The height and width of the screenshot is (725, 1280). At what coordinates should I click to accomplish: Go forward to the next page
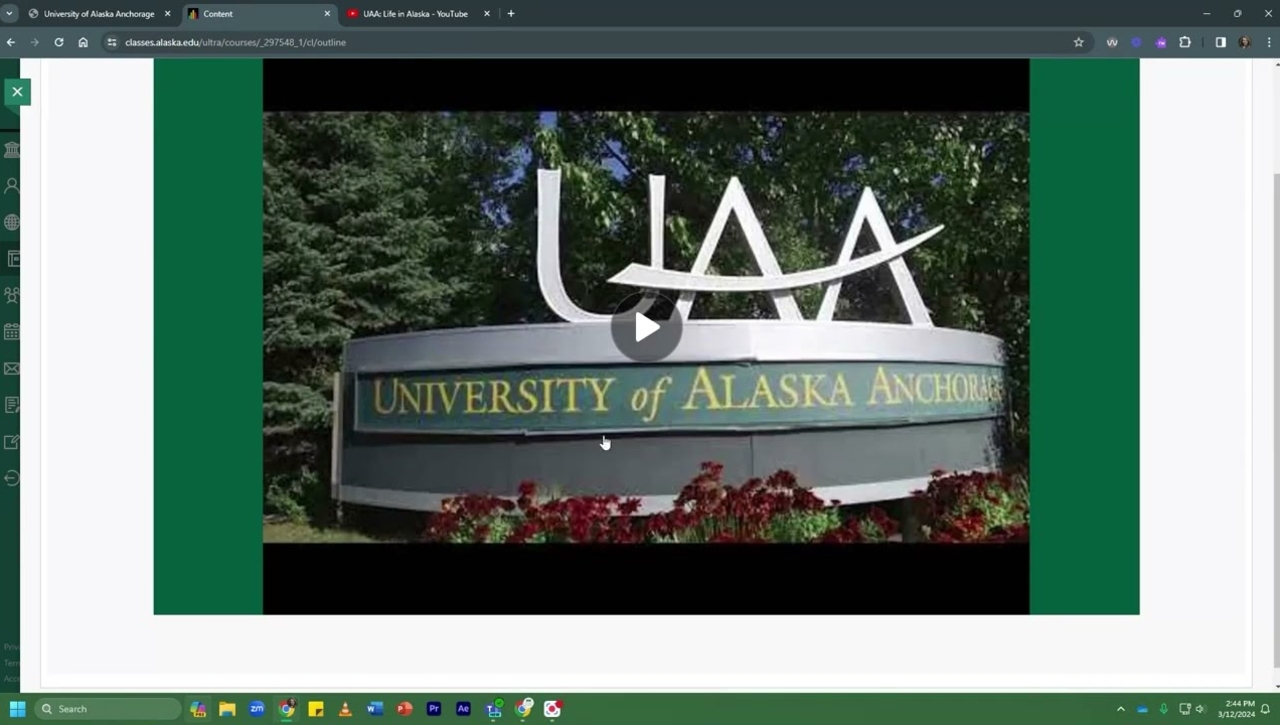tap(35, 42)
